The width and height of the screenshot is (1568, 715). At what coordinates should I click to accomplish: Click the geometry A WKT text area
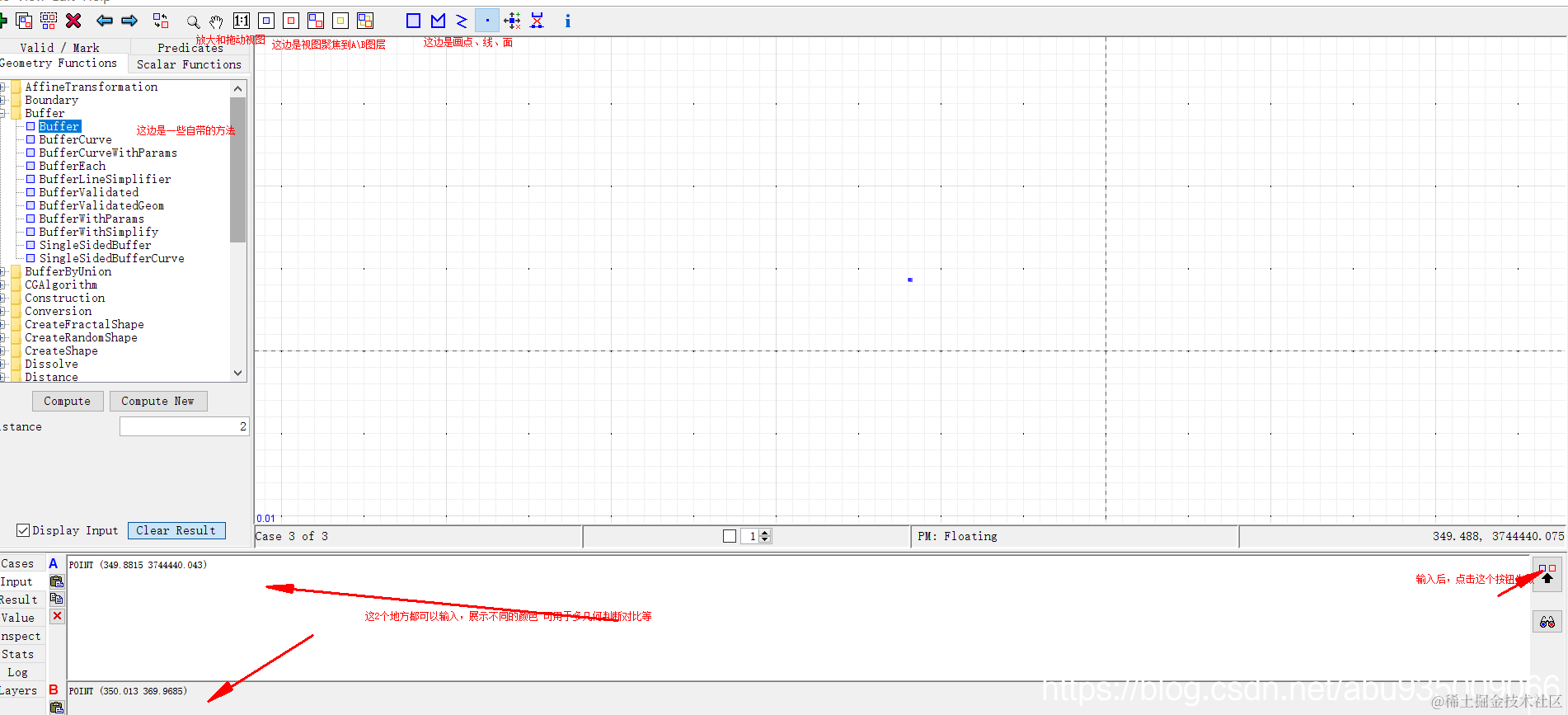tap(797, 618)
